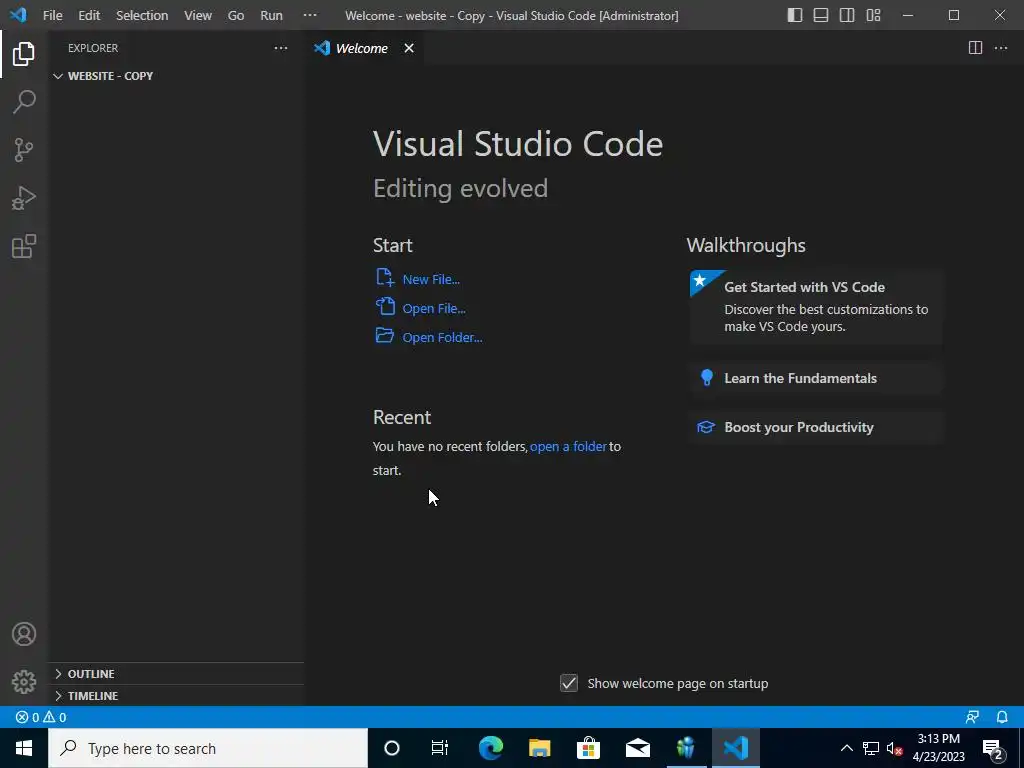Open editor More Actions ellipsis
Viewport: 1024px width, 768px height.
(x=1000, y=48)
